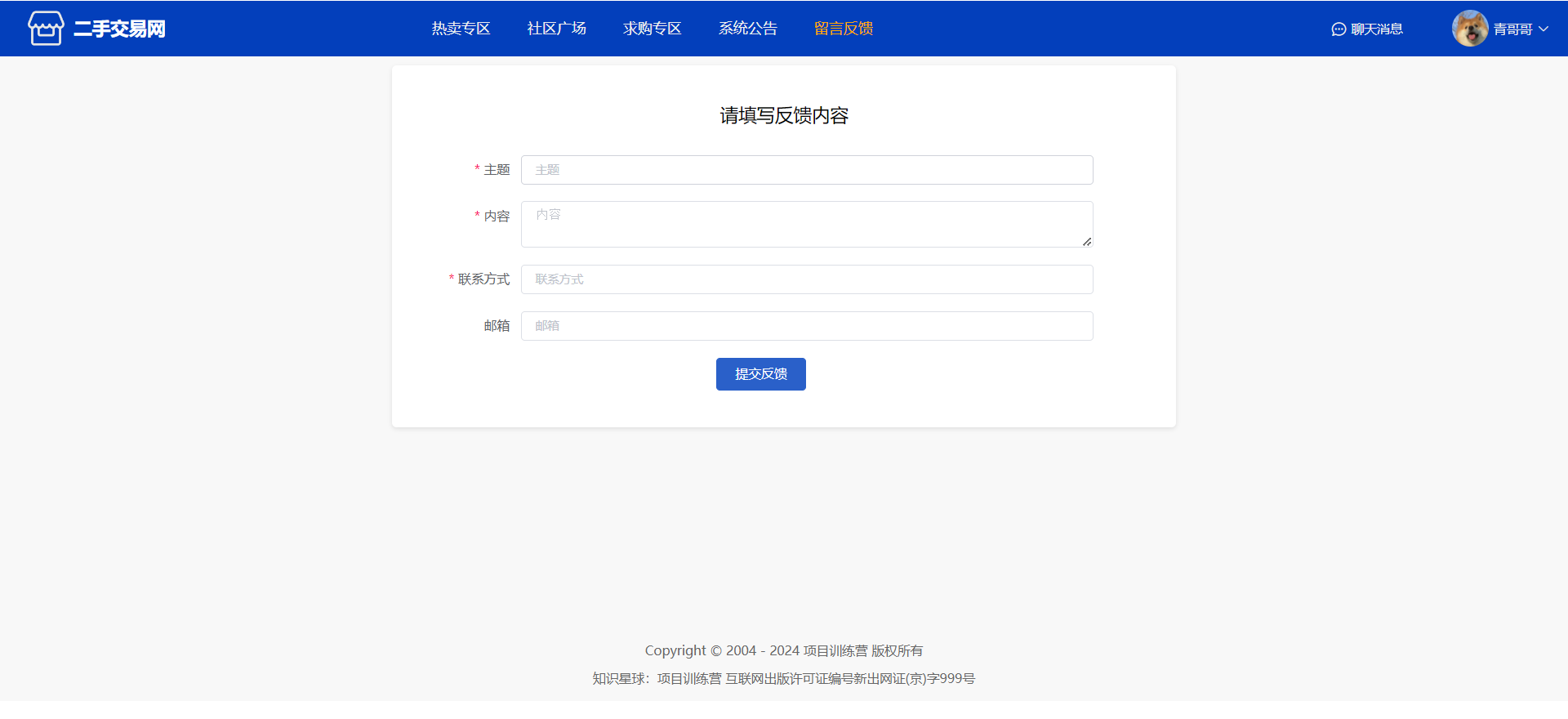
Task: Submit with the 提交反馈 button
Action: click(761, 374)
